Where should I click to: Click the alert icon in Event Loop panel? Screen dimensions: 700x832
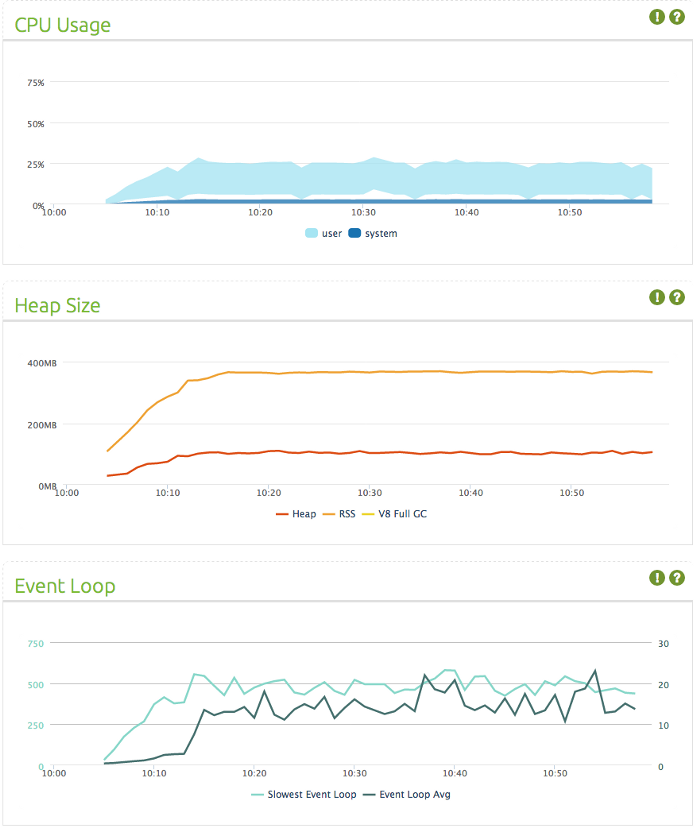[657, 578]
